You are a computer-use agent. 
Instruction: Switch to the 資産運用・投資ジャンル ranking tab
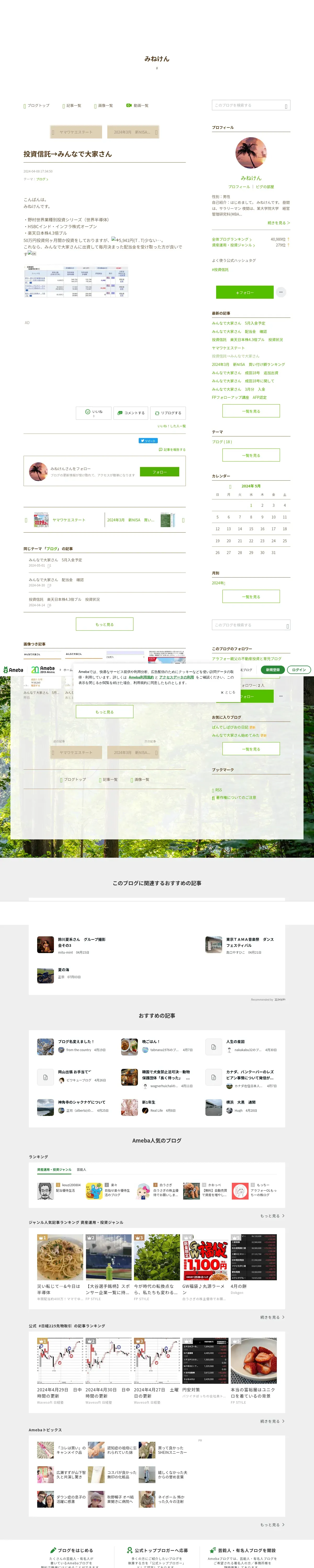54,1169
